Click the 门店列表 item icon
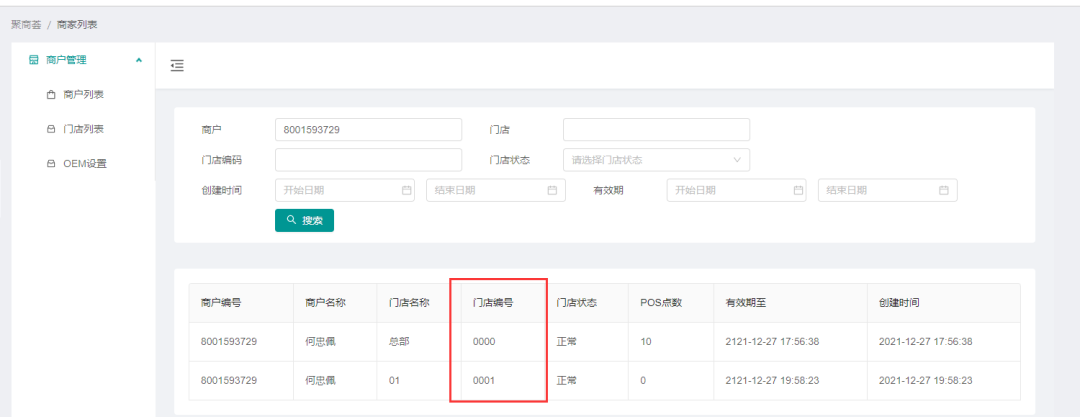Image resolution: width=1080 pixels, height=417 pixels. coord(51,129)
